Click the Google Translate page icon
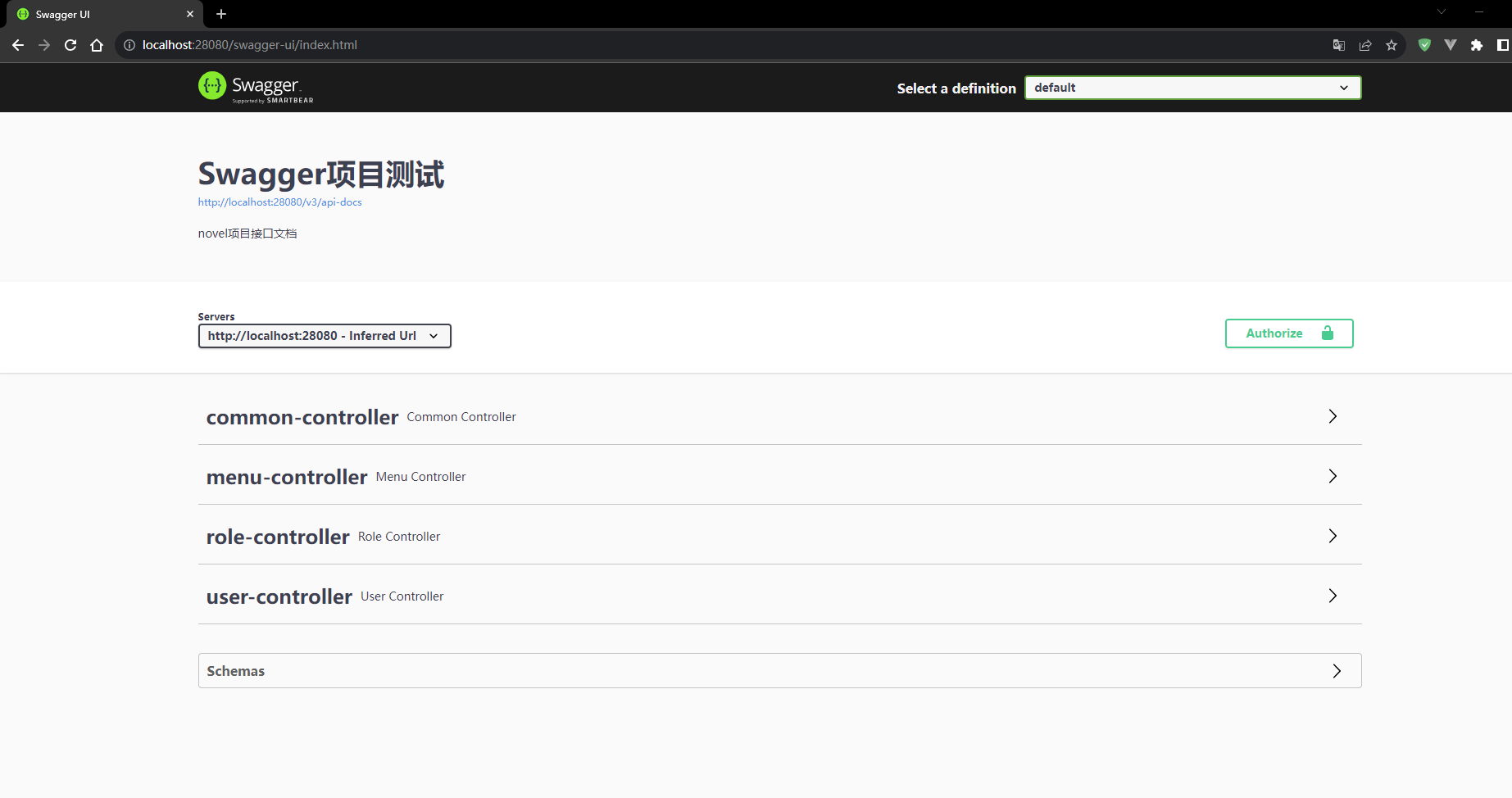This screenshot has height=798, width=1512. (x=1338, y=45)
